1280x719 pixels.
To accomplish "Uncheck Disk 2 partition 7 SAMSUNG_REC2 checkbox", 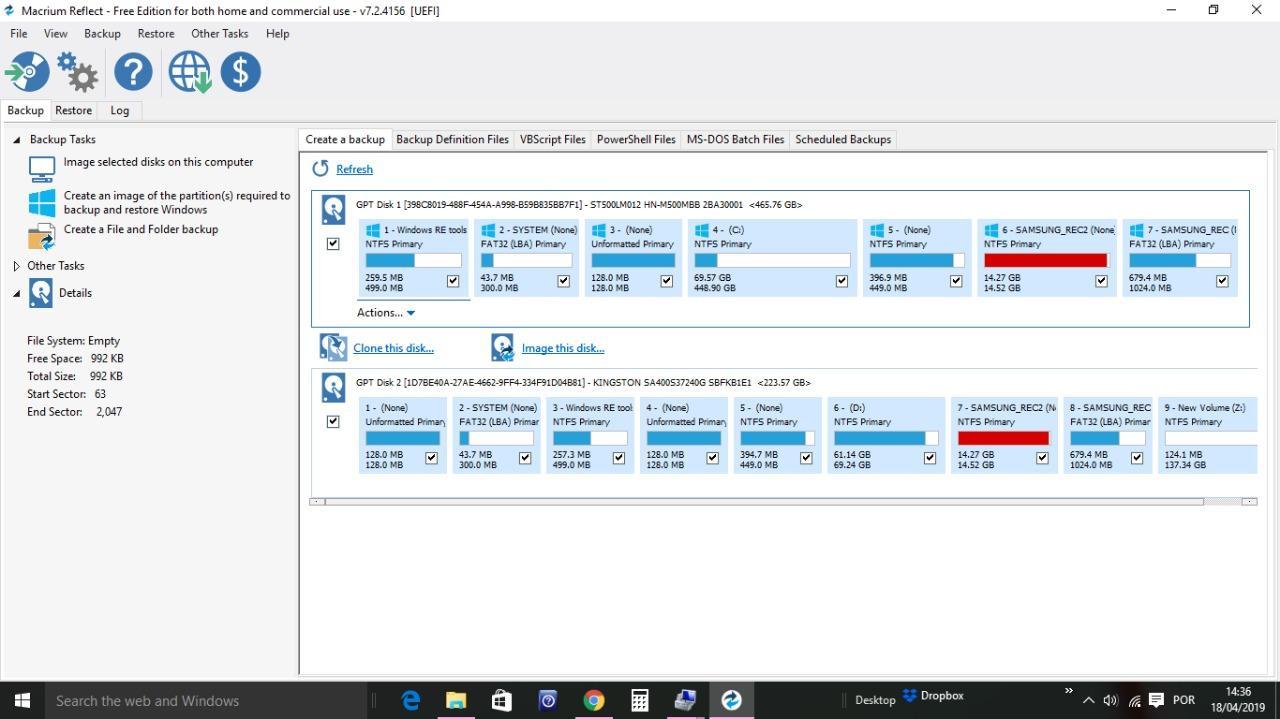I will click(x=1042, y=458).
